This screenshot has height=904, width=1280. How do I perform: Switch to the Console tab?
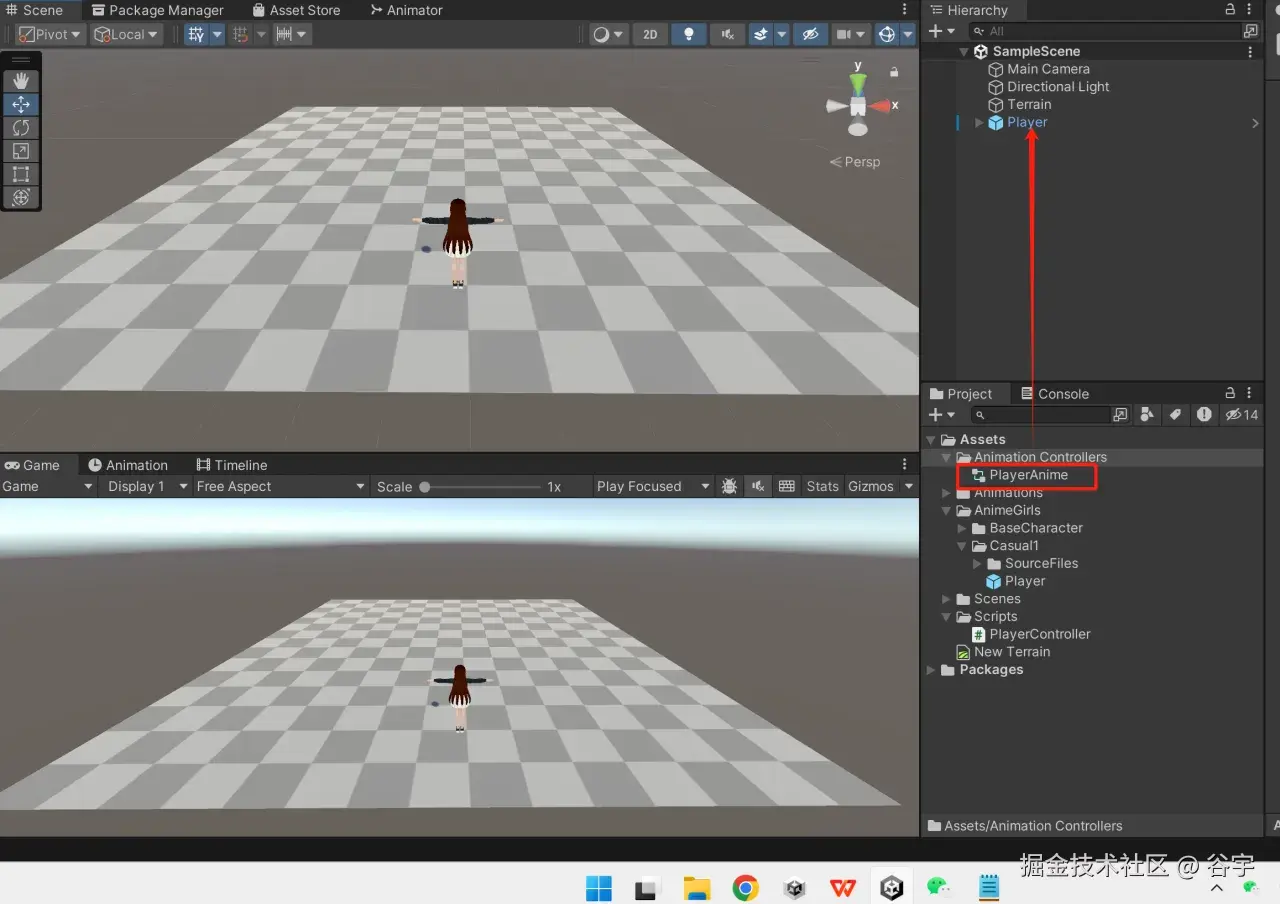click(1055, 394)
